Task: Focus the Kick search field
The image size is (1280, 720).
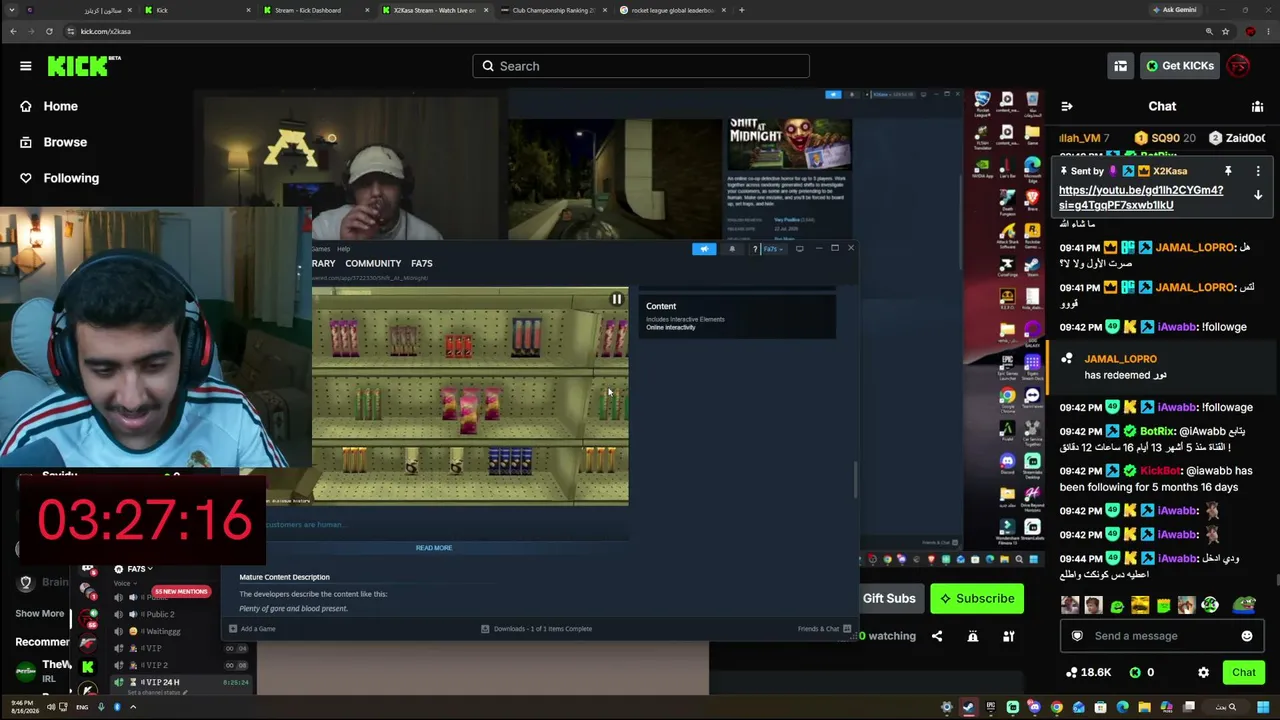Action: click(641, 66)
